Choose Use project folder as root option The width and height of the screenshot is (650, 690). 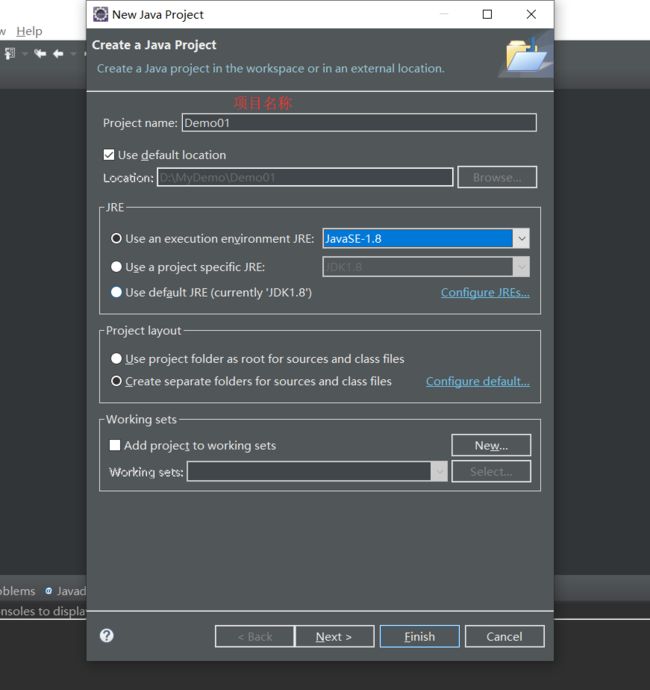(x=116, y=358)
